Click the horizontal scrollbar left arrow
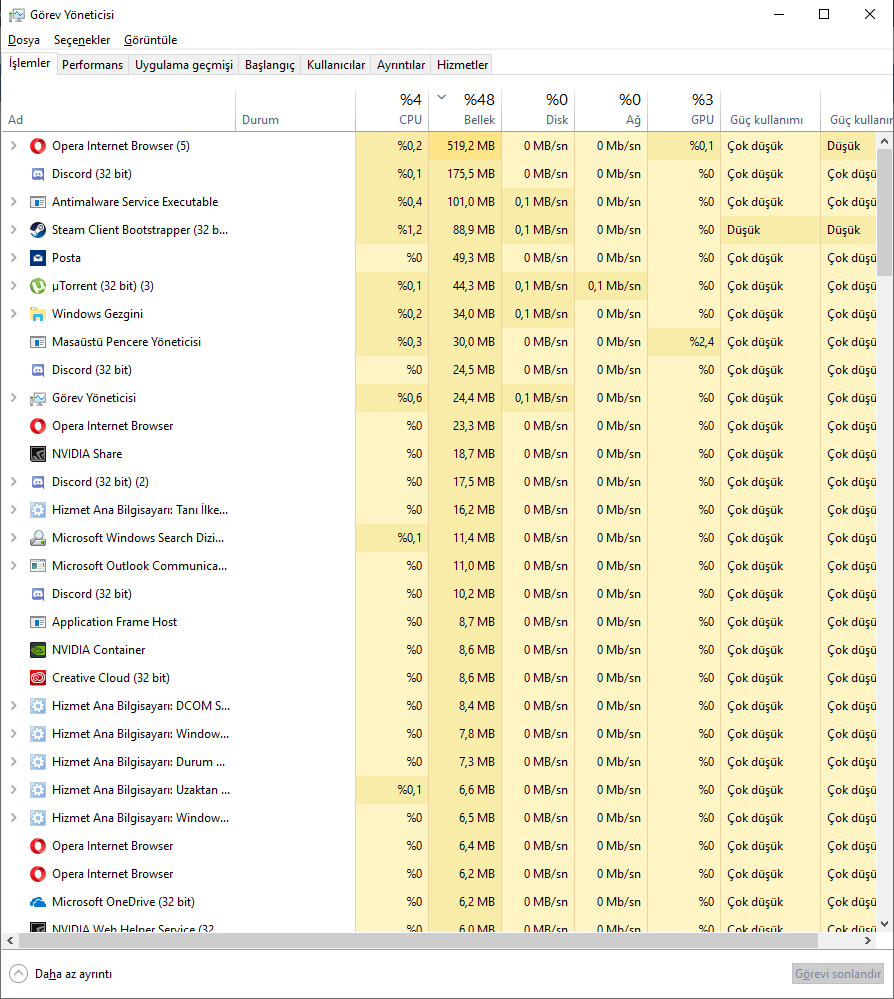 (10, 940)
